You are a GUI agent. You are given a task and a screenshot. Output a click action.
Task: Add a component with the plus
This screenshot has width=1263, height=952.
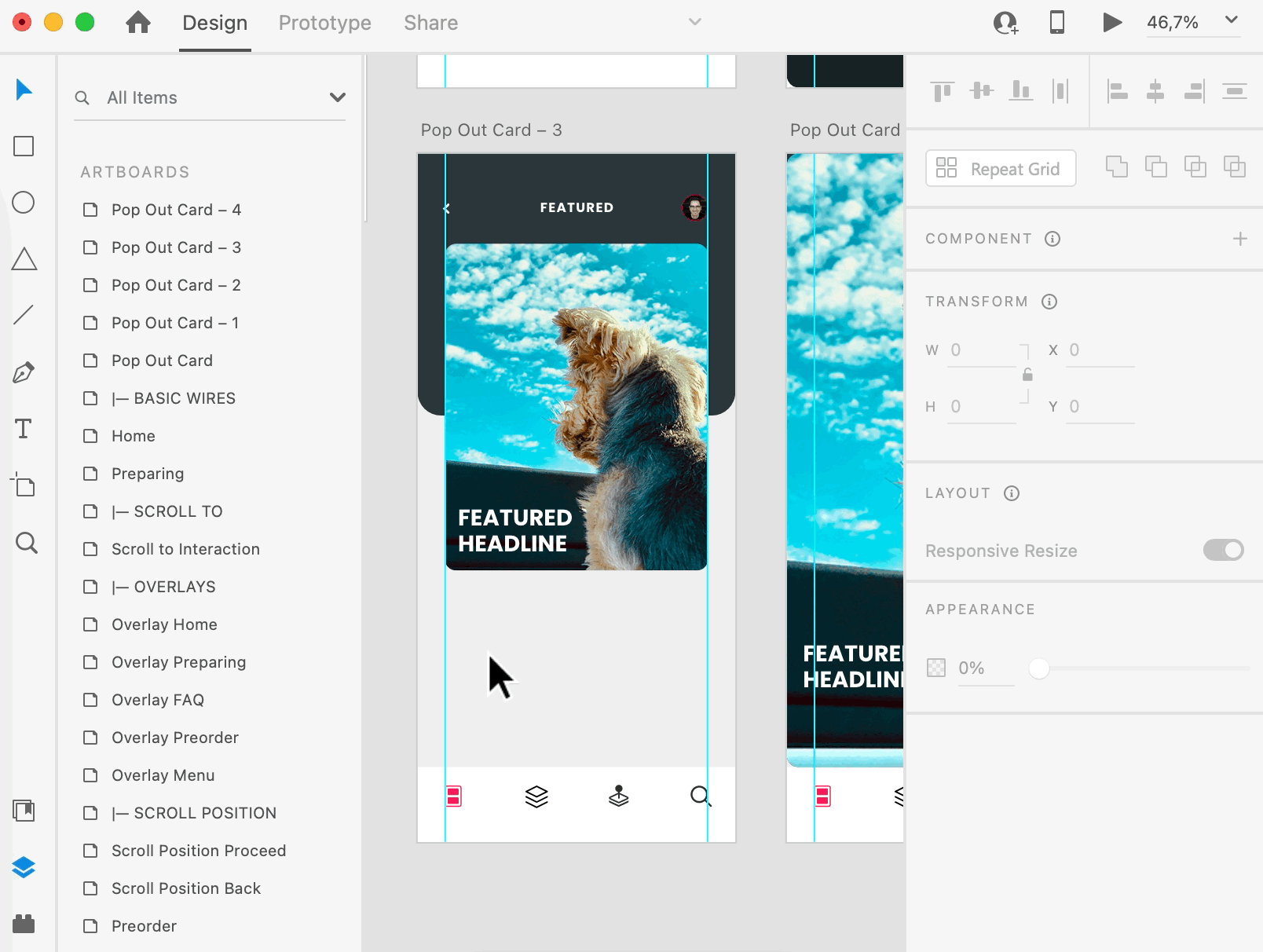pos(1240,239)
